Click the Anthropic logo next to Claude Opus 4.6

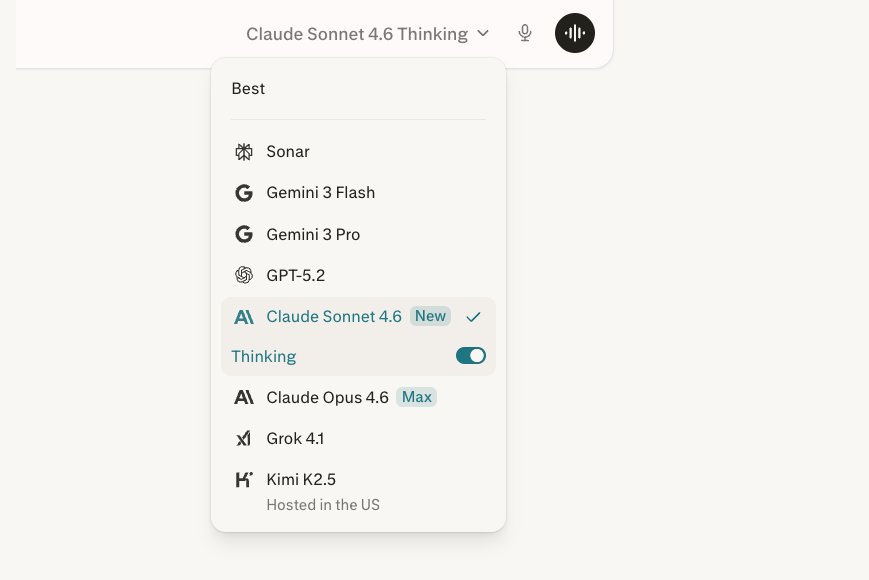coord(244,397)
